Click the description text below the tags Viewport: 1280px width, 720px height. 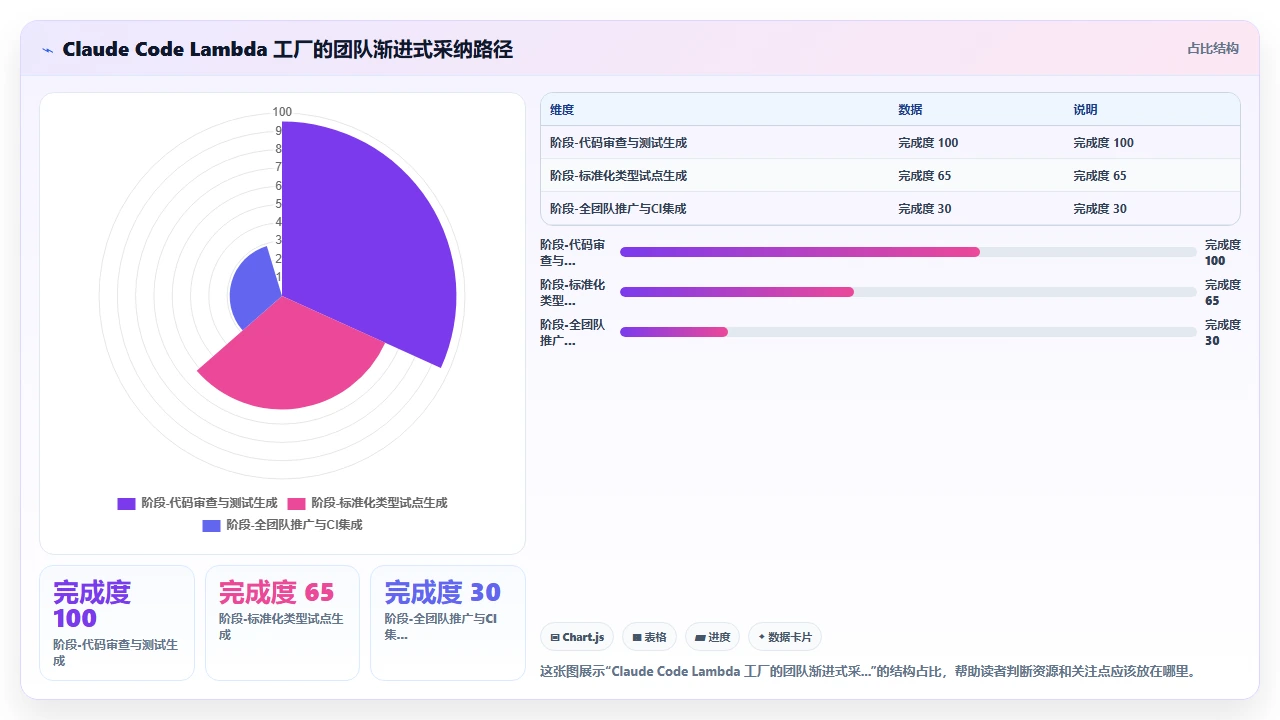(867, 671)
